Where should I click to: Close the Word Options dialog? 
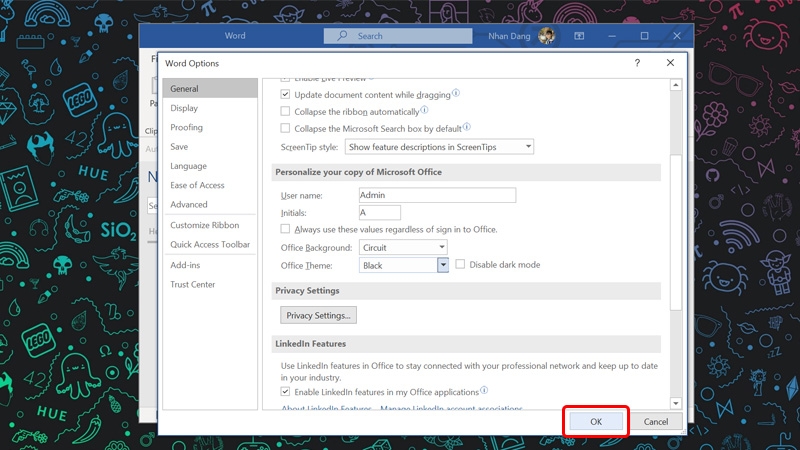coord(670,62)
